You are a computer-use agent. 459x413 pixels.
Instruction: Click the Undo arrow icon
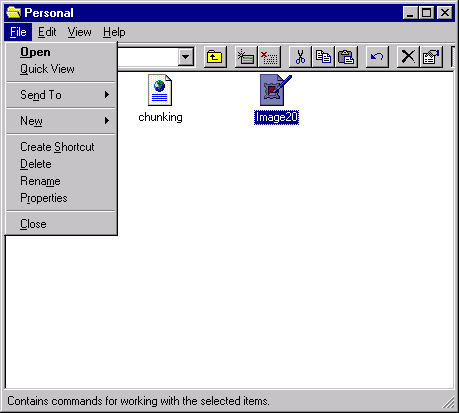[377, 57]
